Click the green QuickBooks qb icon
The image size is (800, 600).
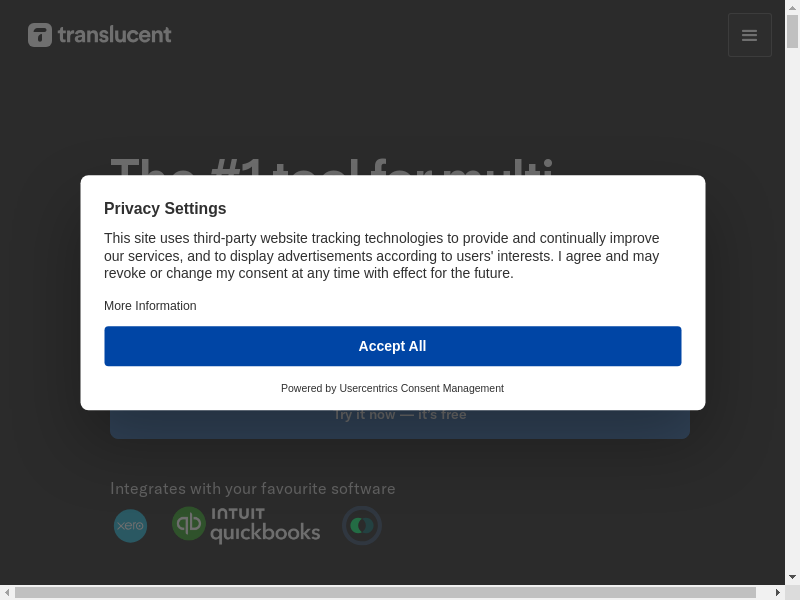click(x=188, y=524)
